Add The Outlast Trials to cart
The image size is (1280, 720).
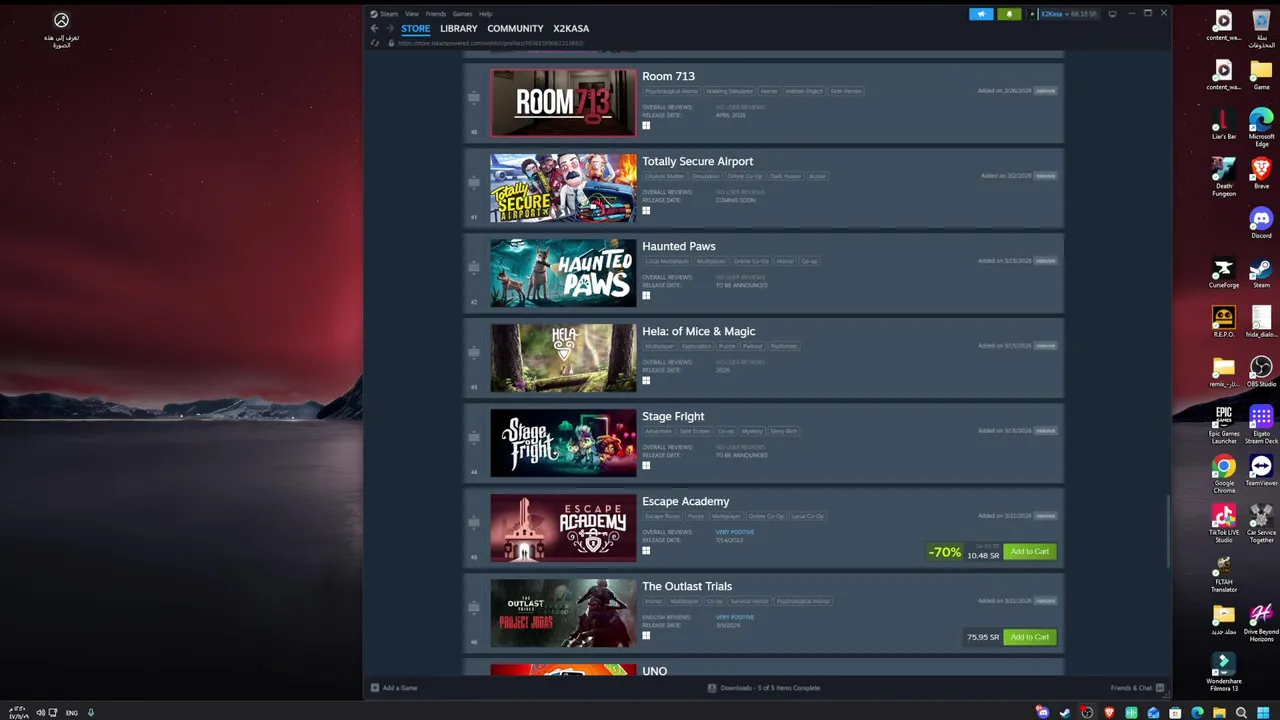pyautogui.click(x=1029, y=637)
